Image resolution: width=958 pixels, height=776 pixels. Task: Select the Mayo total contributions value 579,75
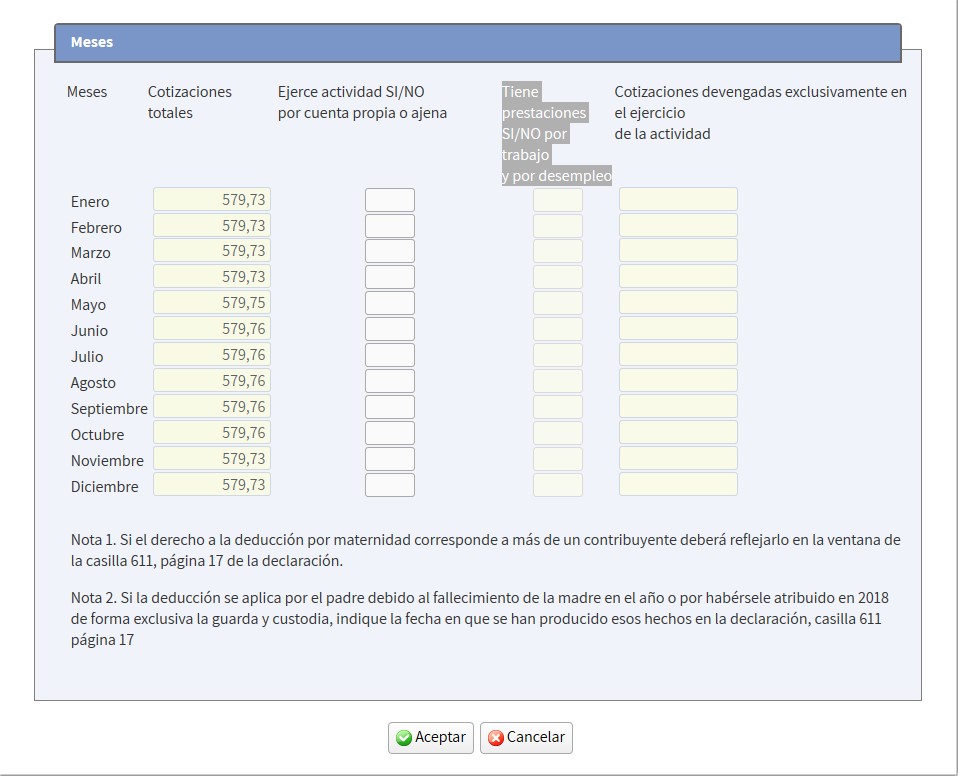[x=211, y=303]
